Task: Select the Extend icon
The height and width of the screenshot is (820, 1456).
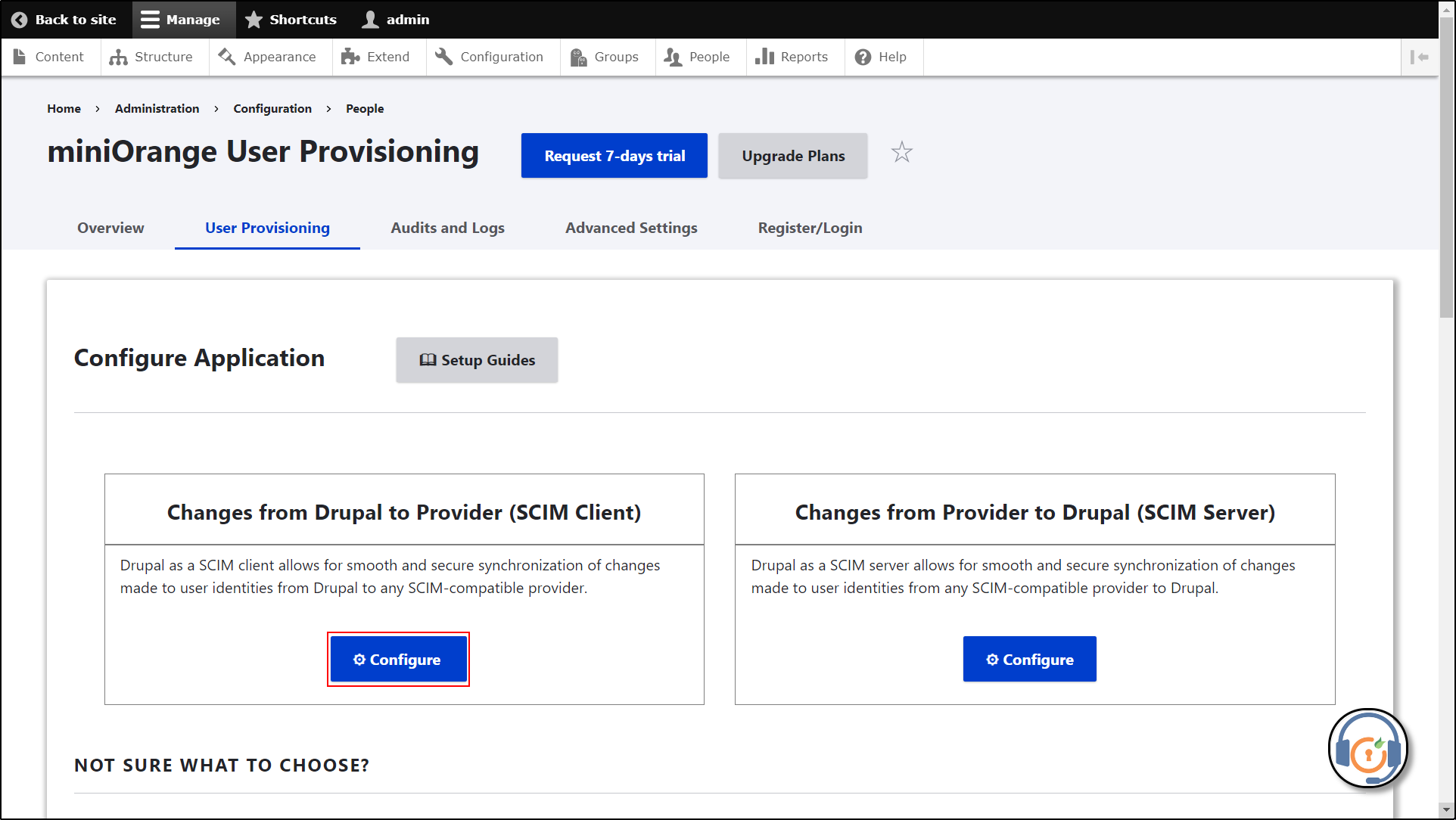Action: coord(349,57)
